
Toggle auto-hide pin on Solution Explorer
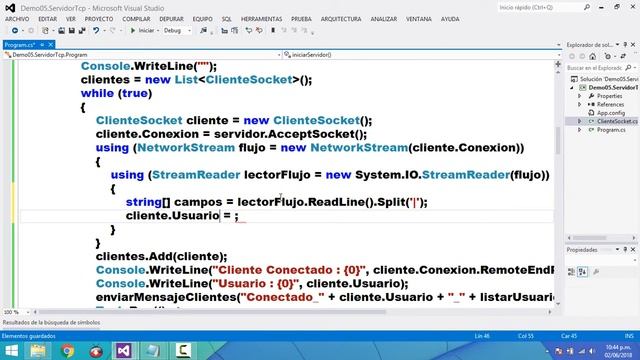pos(625,45)
